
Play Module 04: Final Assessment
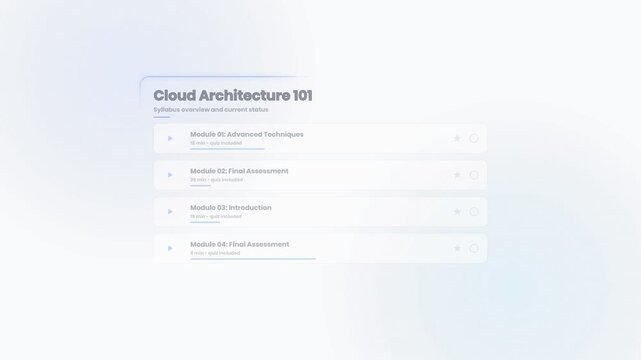pos(170,248)
